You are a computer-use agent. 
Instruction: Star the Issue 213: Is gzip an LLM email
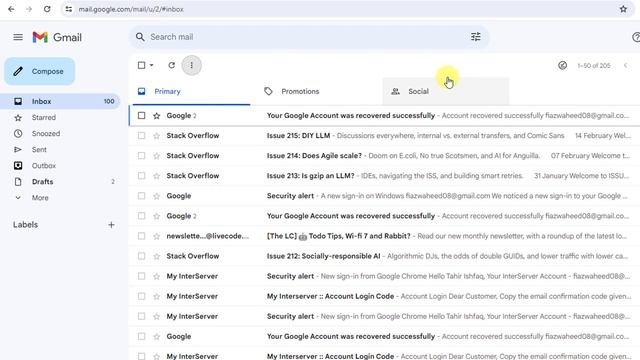(x=156, y=176)
